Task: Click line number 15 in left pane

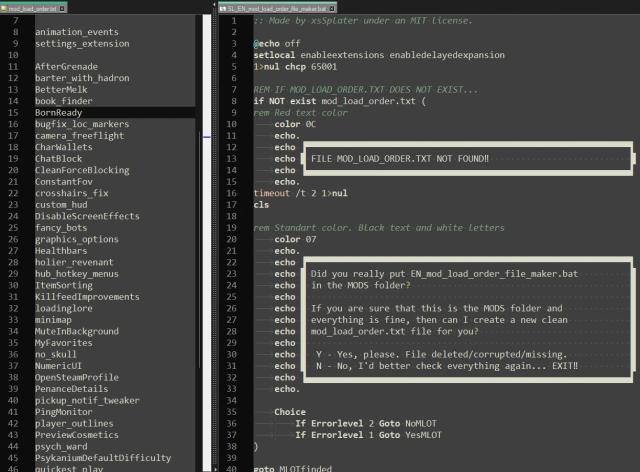Action: [14, 112]
